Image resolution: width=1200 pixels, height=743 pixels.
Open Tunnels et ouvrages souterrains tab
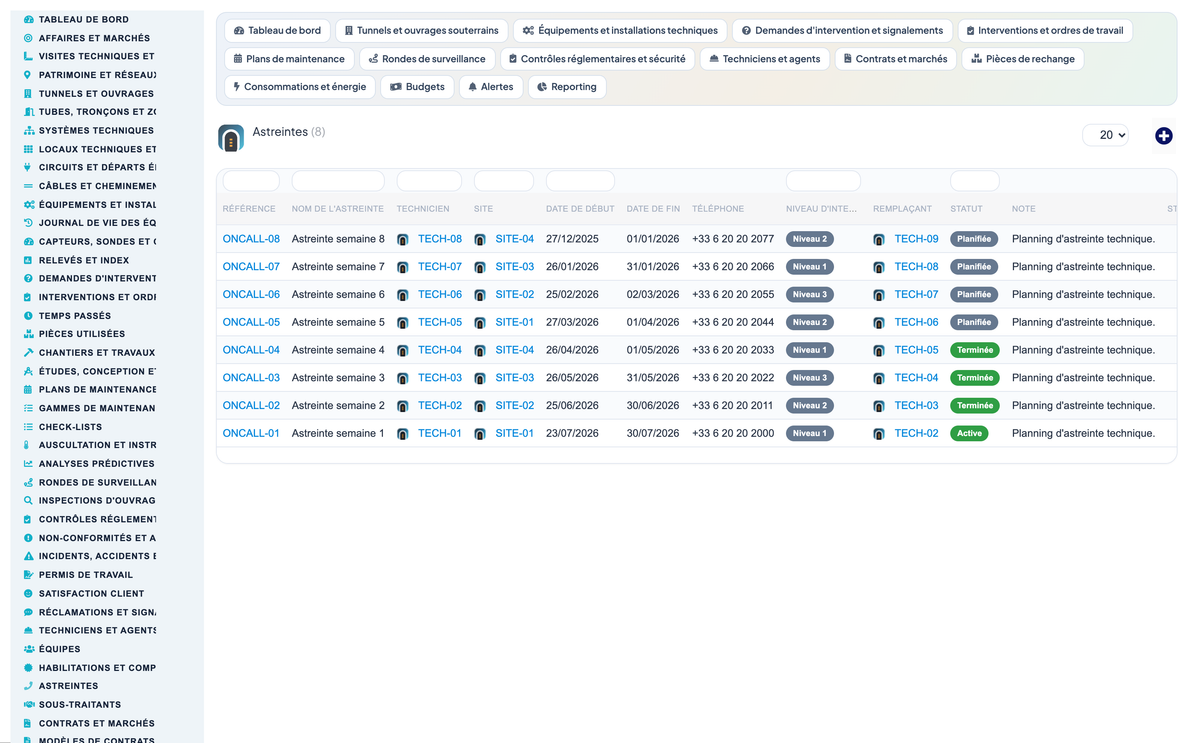coord(421,31)
